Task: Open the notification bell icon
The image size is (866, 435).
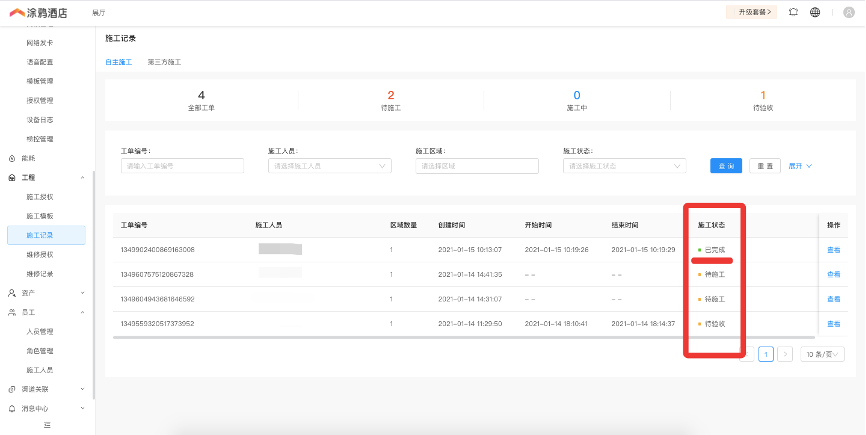Action: (794, 12)
